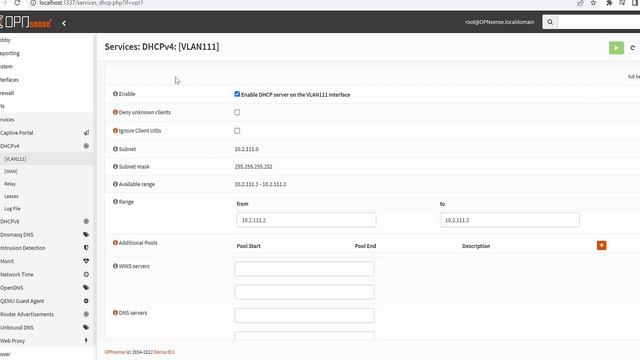
Task: Collapse the sidebar with the chevron arrow
Action: tap(64, 23)
